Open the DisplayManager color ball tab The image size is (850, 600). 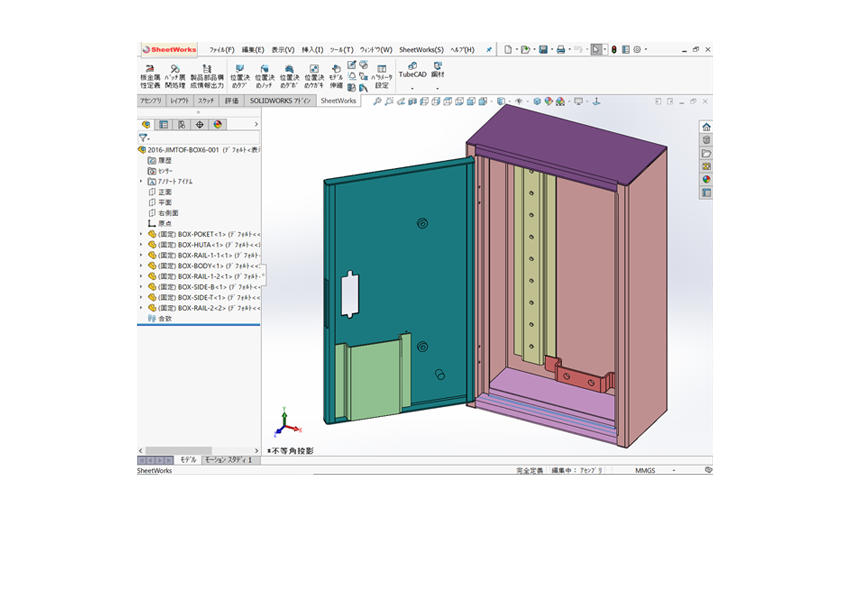click(x=217, y=125)
